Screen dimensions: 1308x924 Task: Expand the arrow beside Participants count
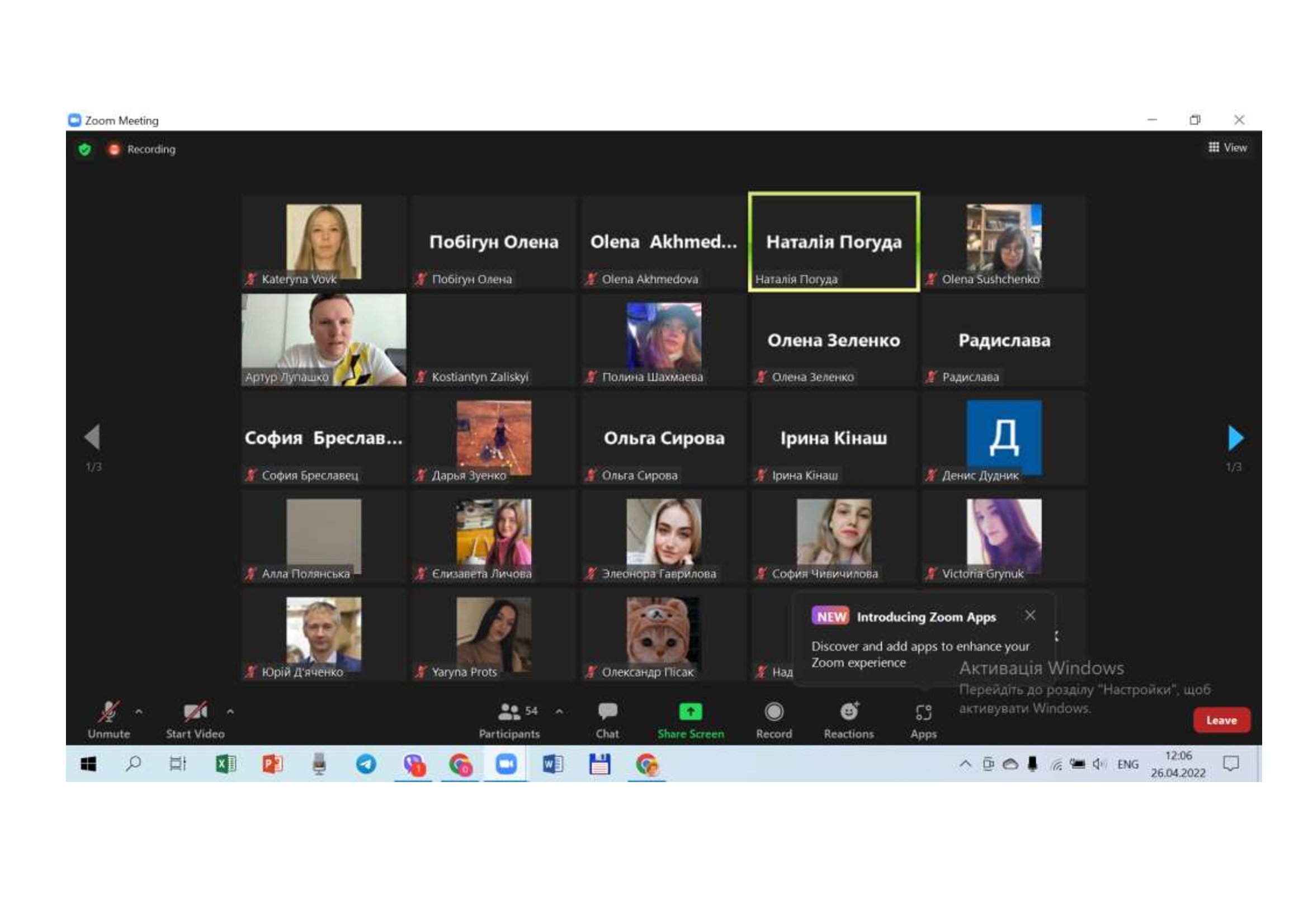559,712
